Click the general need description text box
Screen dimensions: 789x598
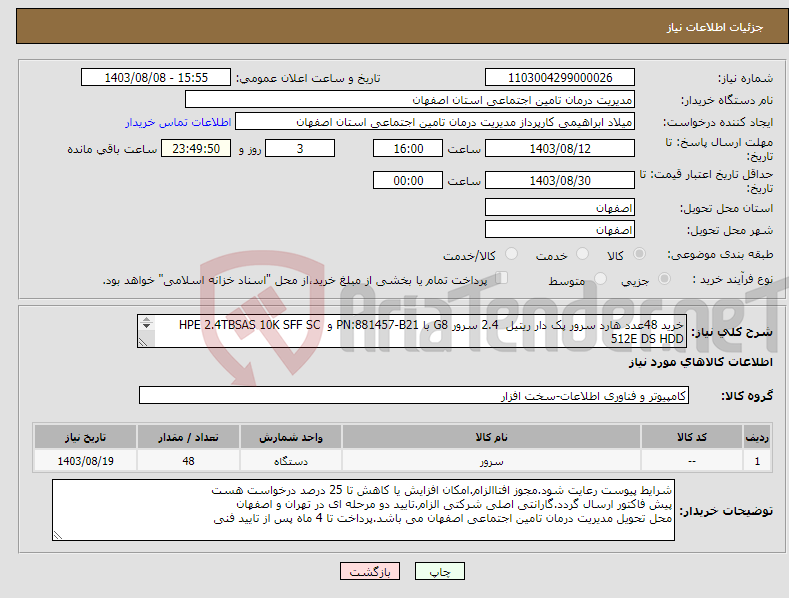coord(412,331)
